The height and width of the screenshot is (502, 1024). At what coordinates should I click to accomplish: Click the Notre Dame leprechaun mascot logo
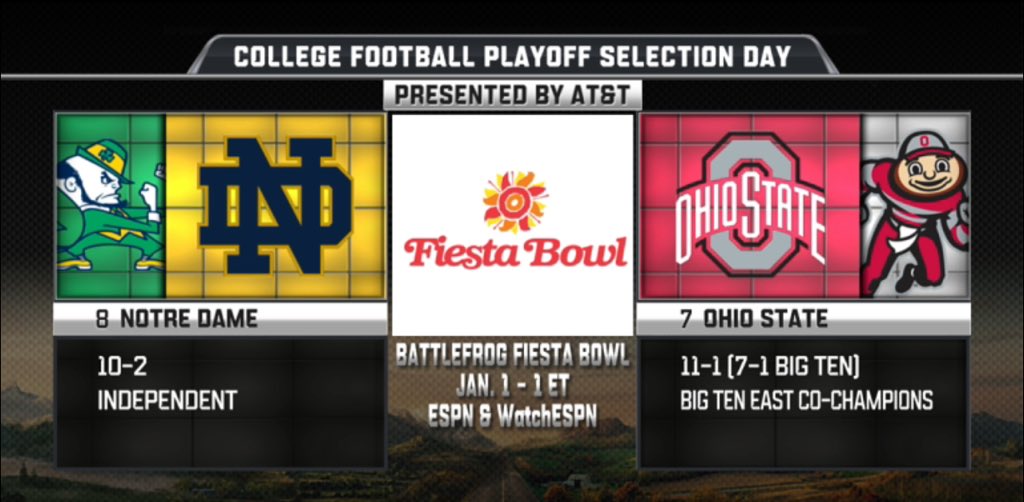(110, 206)
